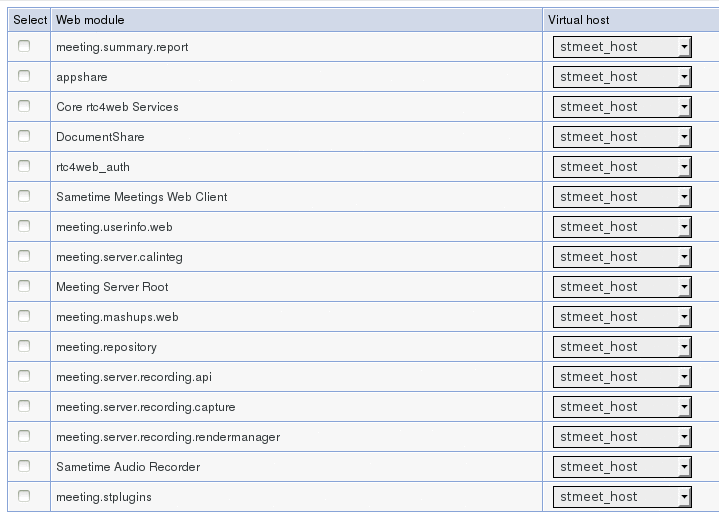Select the meeting.stplugins checkbox

[24, 496]
